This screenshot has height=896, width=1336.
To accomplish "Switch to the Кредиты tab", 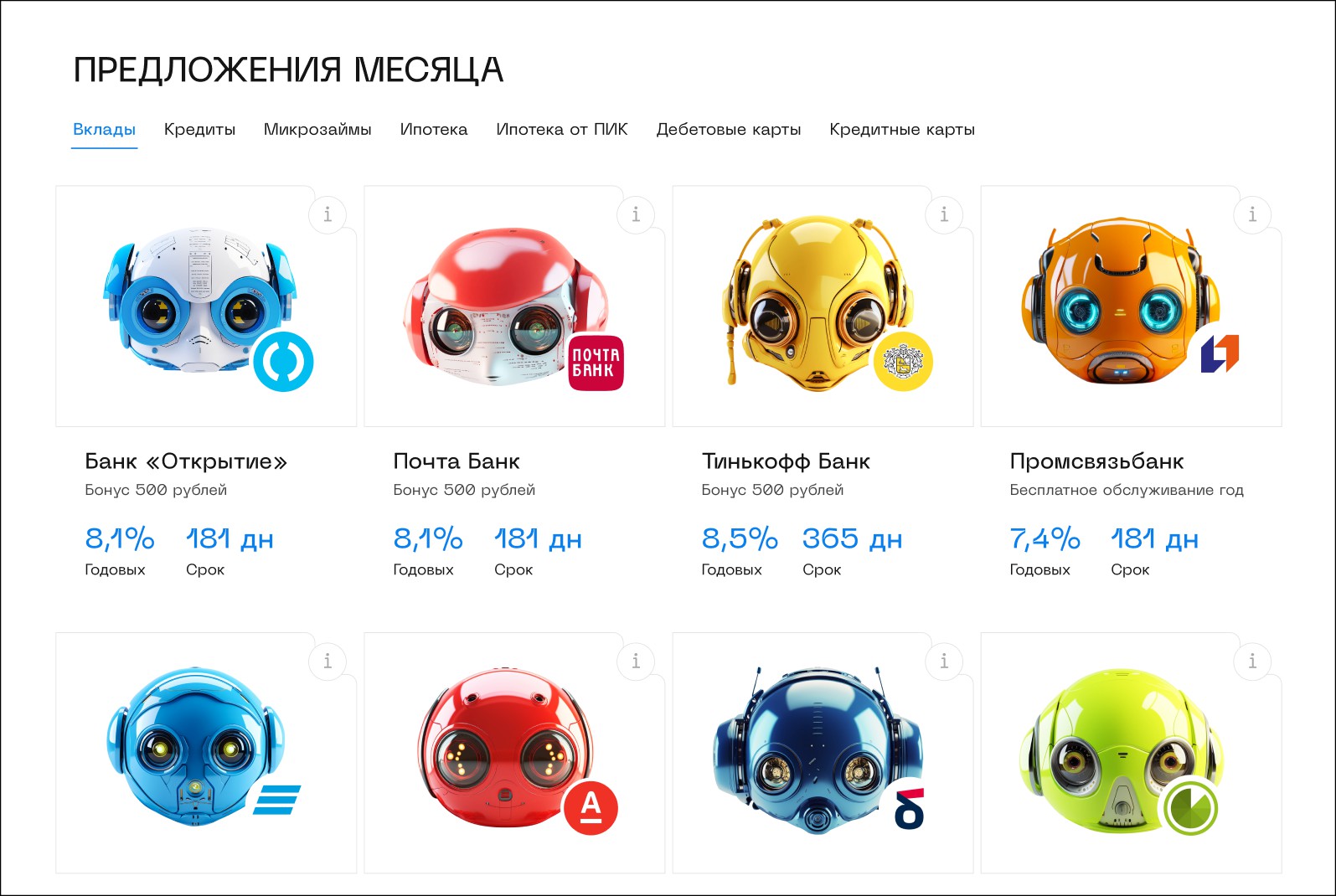I will 199,130.
